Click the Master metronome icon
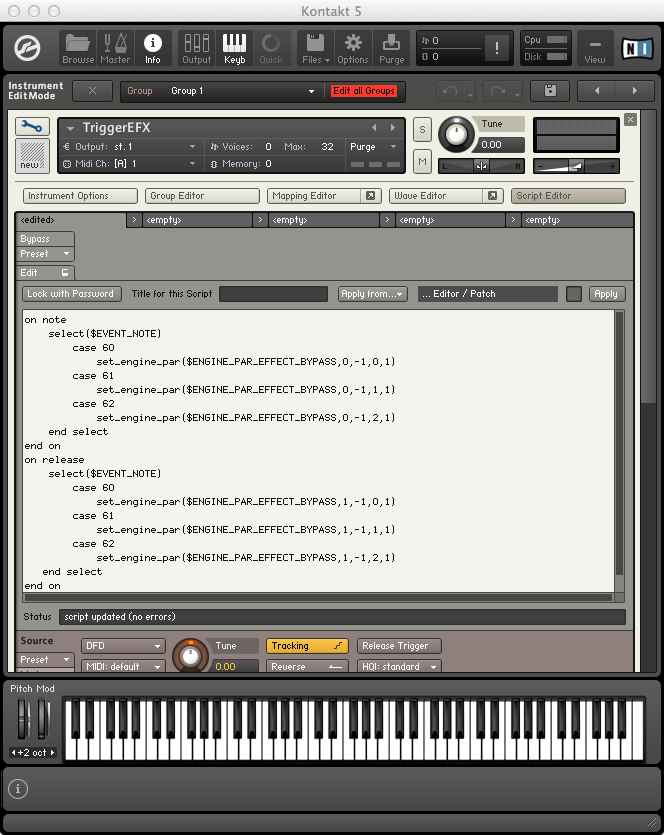This screenshot has height=835, width=664. point(115,47)
